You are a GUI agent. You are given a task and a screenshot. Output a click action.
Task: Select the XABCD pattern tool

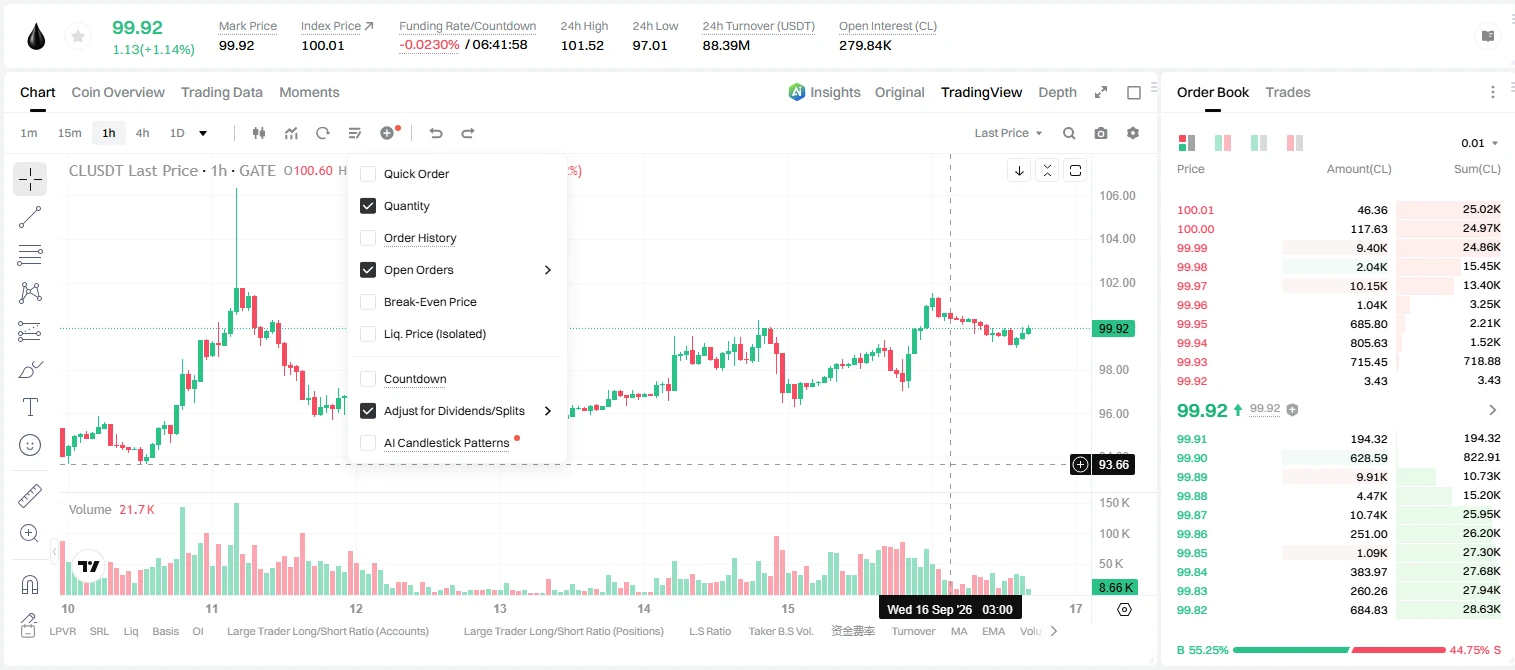(x=30, y=292)
